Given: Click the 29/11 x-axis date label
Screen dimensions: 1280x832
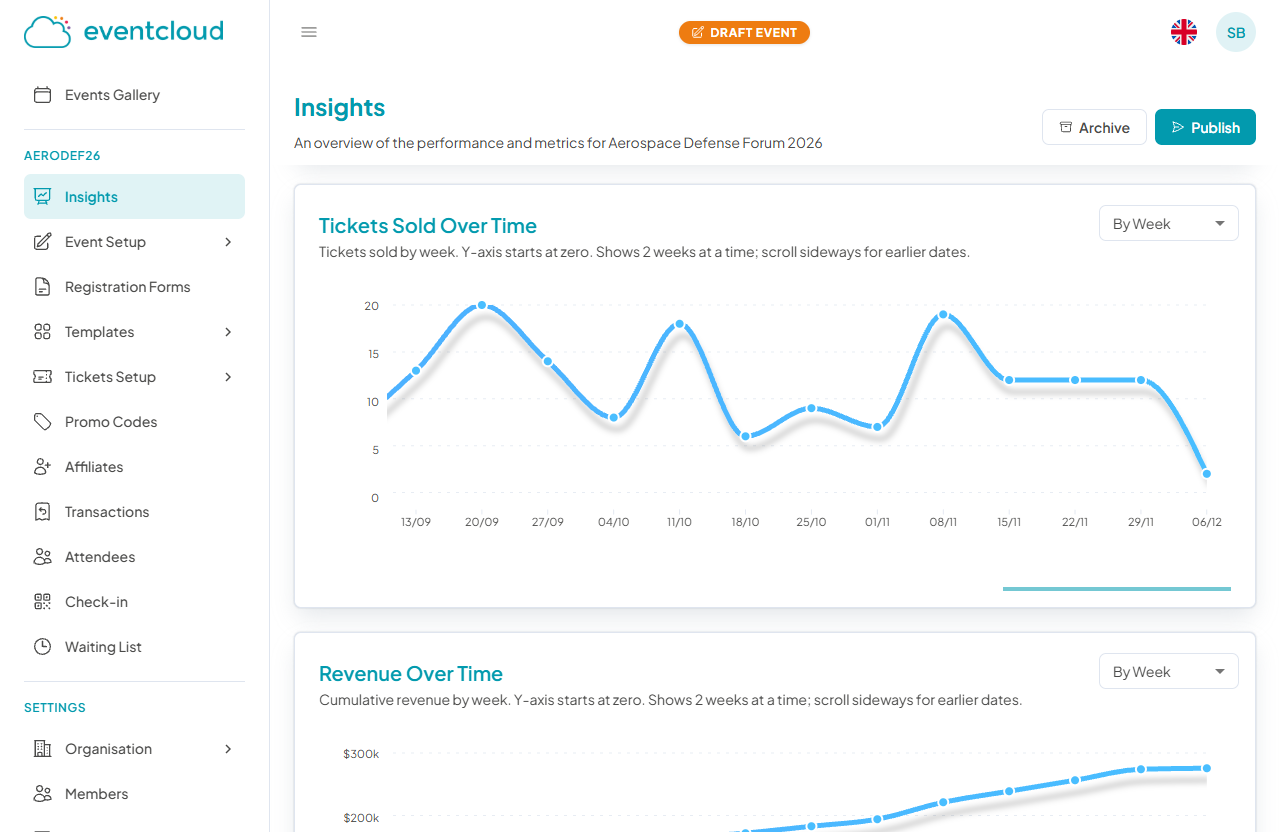Looking at the screenshot, I should pyautogui.click(x=1141, y=522).
